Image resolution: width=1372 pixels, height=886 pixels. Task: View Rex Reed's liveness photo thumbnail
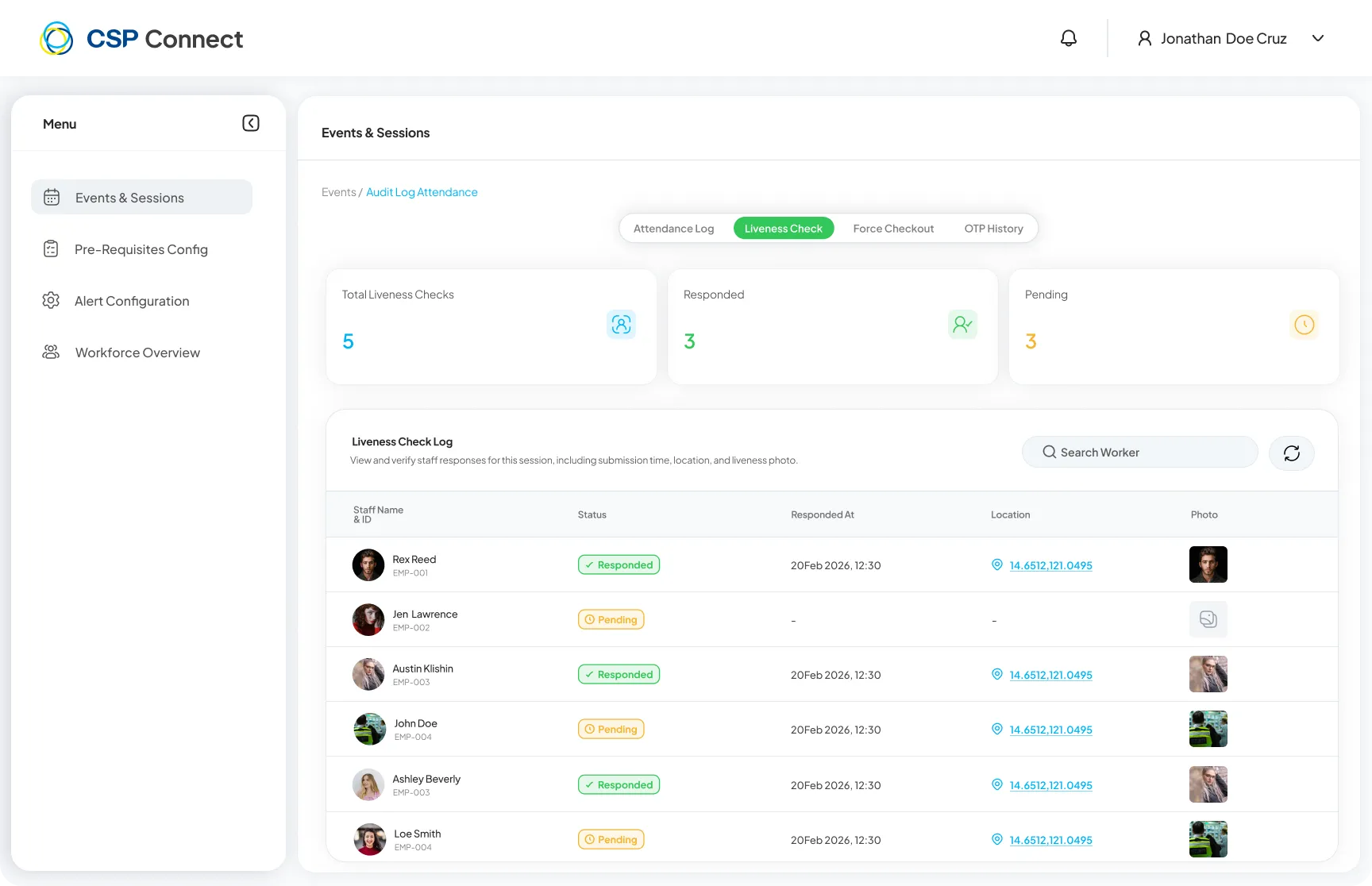click(1208, 564)
